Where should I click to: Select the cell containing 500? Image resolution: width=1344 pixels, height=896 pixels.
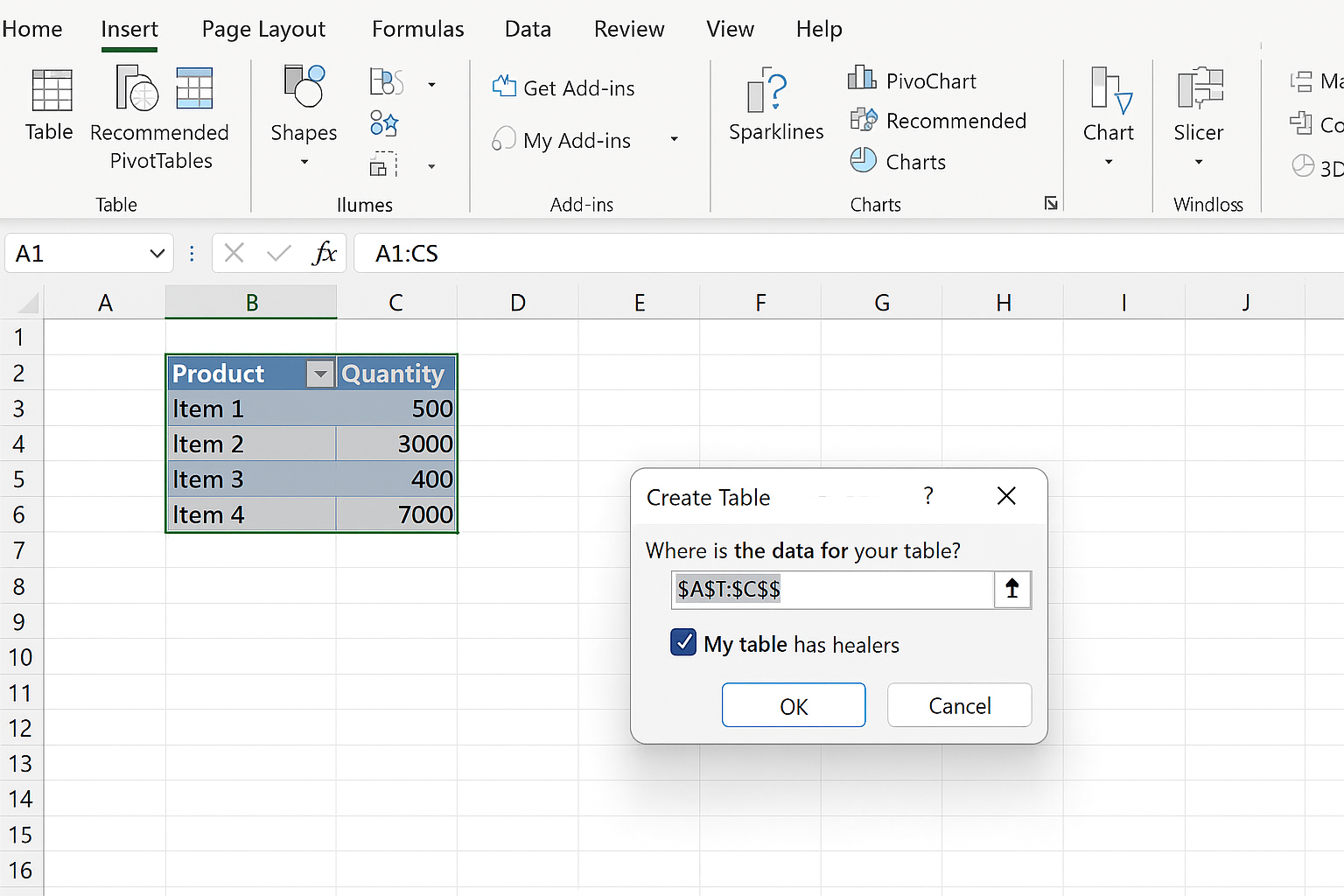[x=396, y=409]
